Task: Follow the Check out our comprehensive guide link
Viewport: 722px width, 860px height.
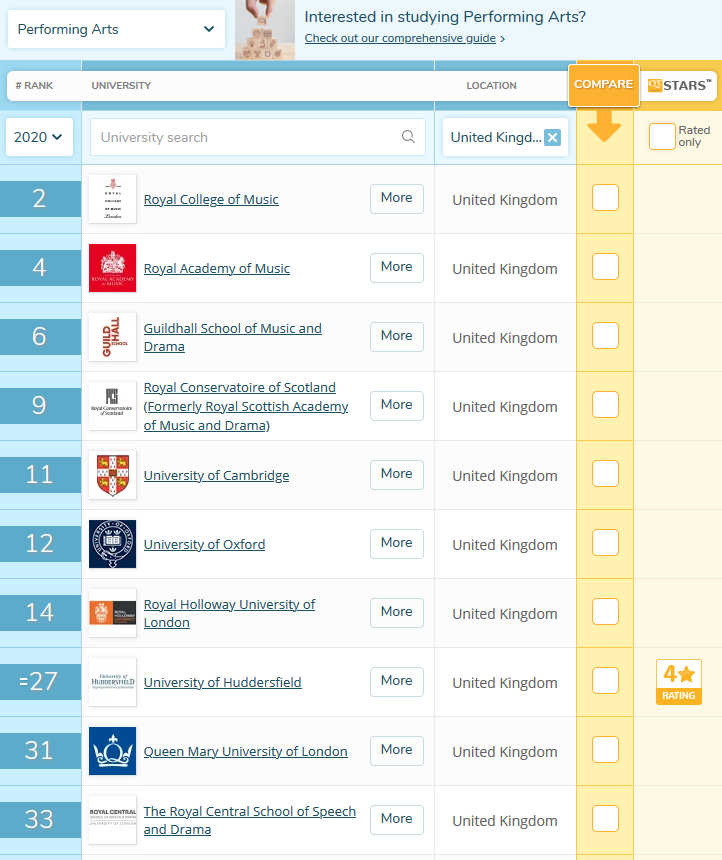Action: point(401,38)
